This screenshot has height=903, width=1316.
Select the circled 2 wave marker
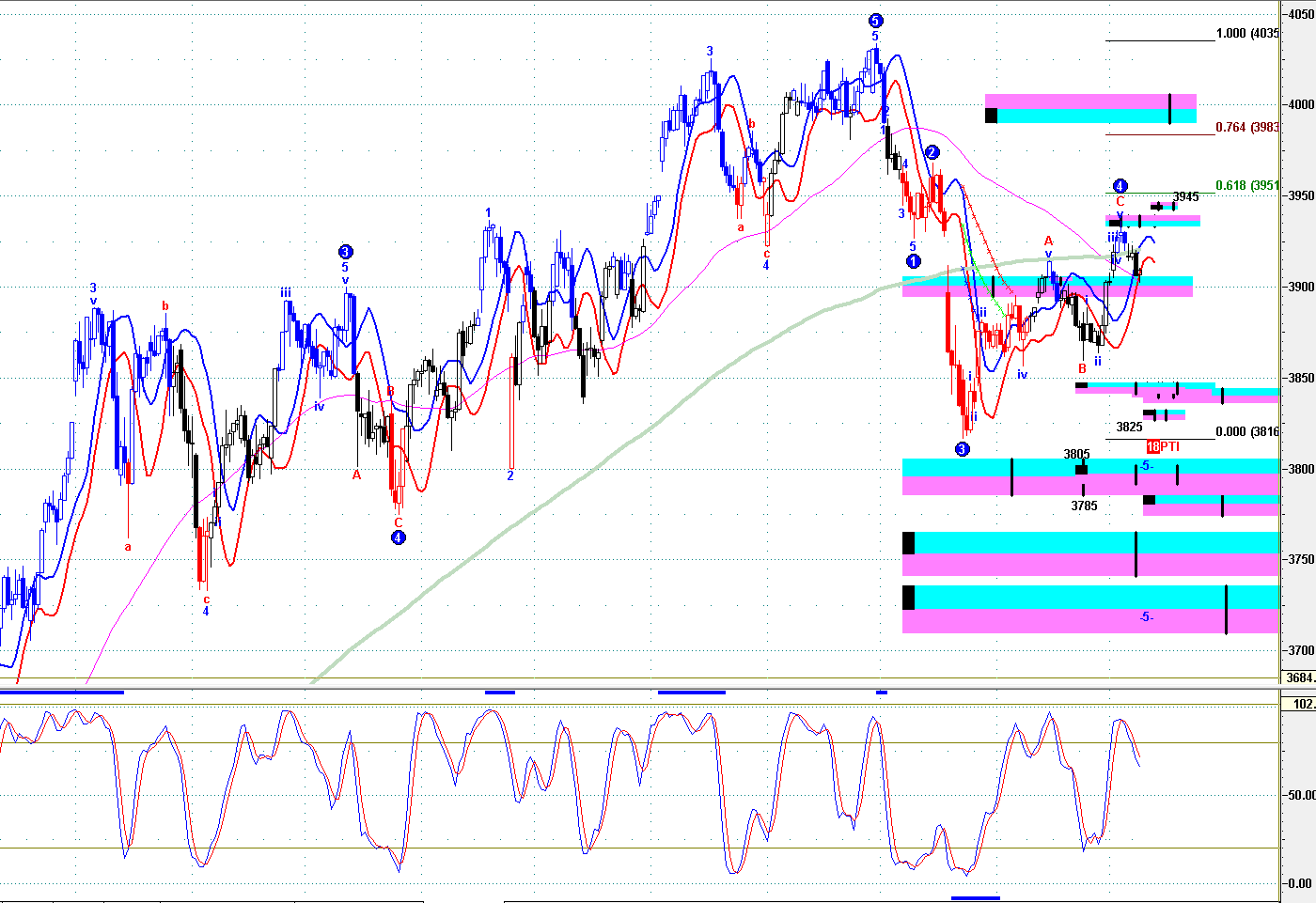[x=932, y=152]
